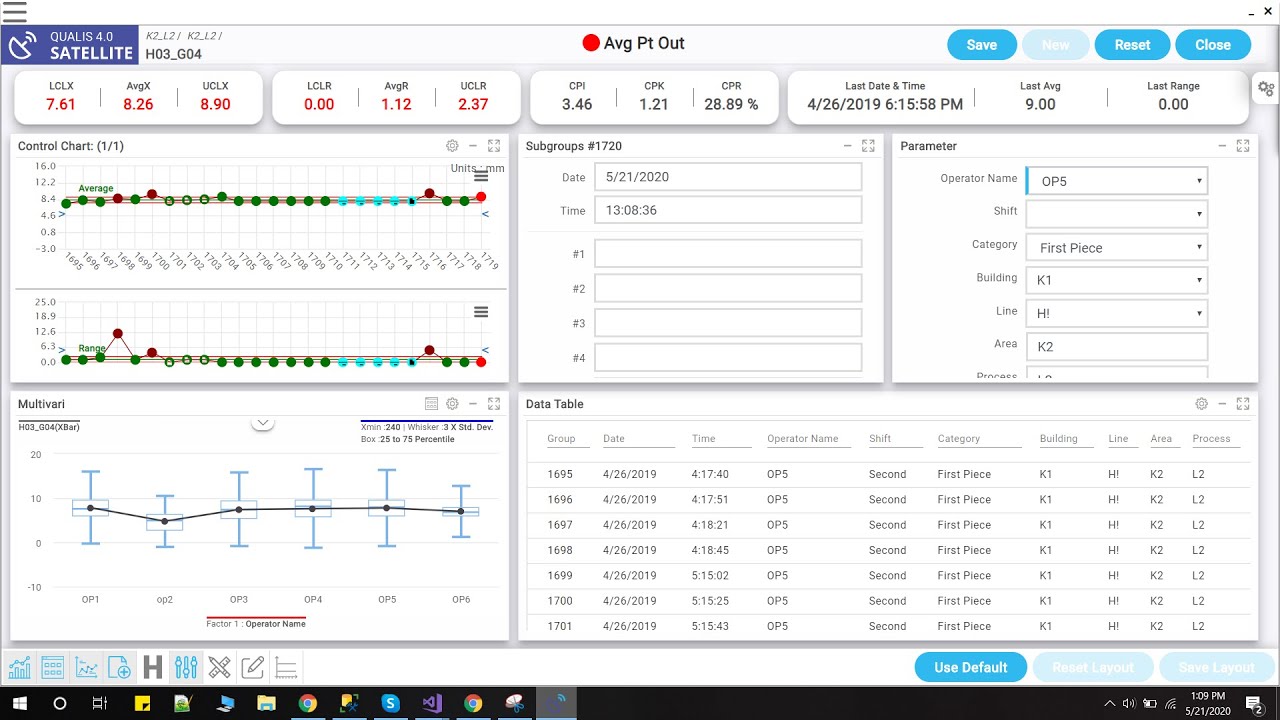
Task: Open the hamburger navigation menu at top left
Action: pos(14,10)
